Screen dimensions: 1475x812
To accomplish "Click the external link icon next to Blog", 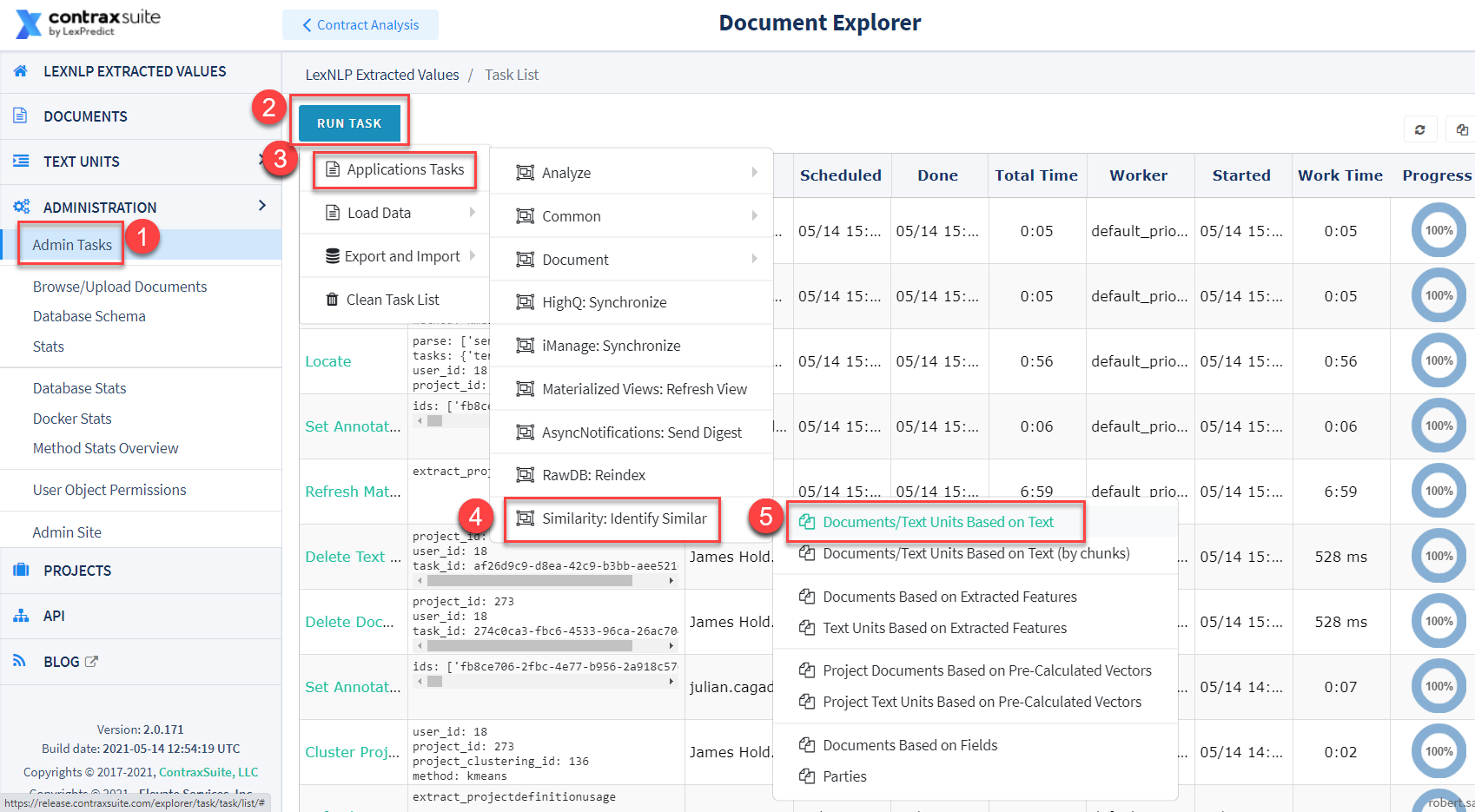I will pyautogui.click(x=91, y=662).
